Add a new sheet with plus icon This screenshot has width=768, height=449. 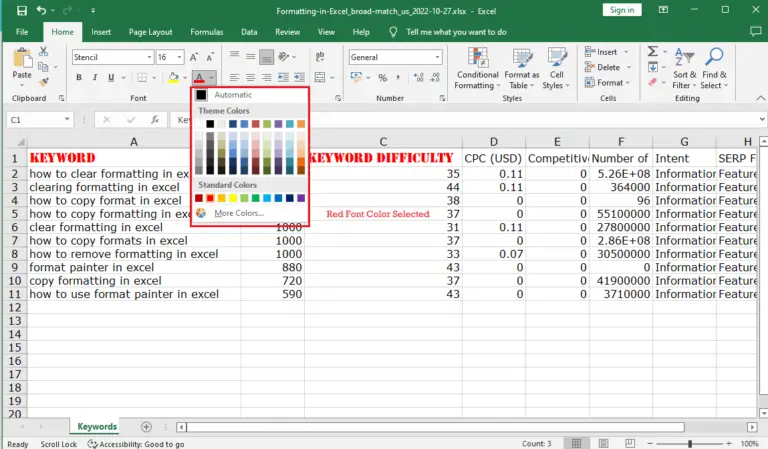pyautogui.click(x=146, y=426)
